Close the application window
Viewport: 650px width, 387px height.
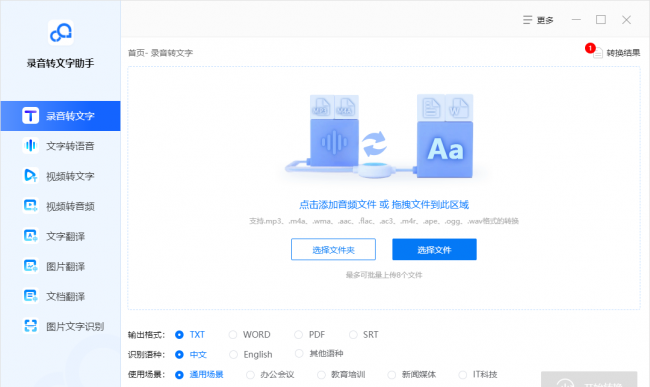point(626,20)
